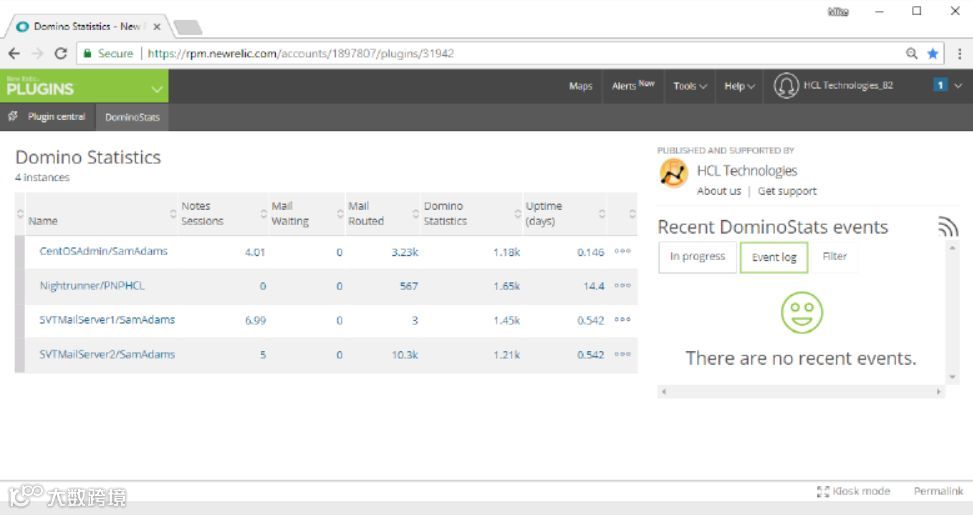Open SVTMailServer1/SamAdams instance
The width and height of the screenshot is (973, 515).
[x=107, y=320]
